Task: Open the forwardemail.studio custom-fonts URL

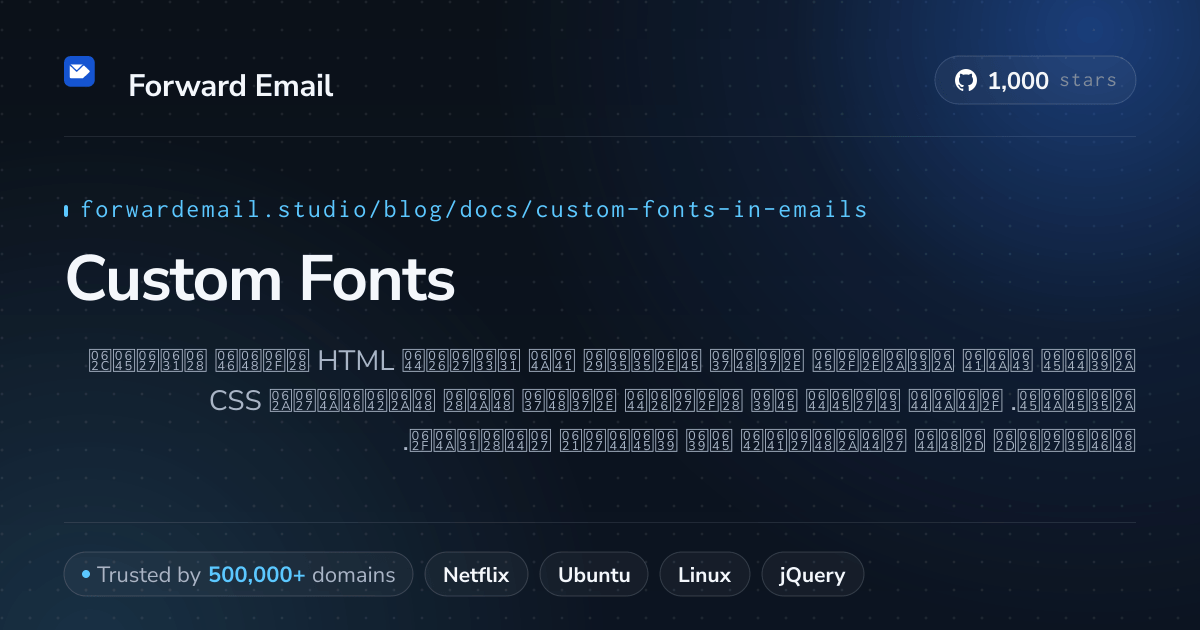Action: click(x=474, y=210)
